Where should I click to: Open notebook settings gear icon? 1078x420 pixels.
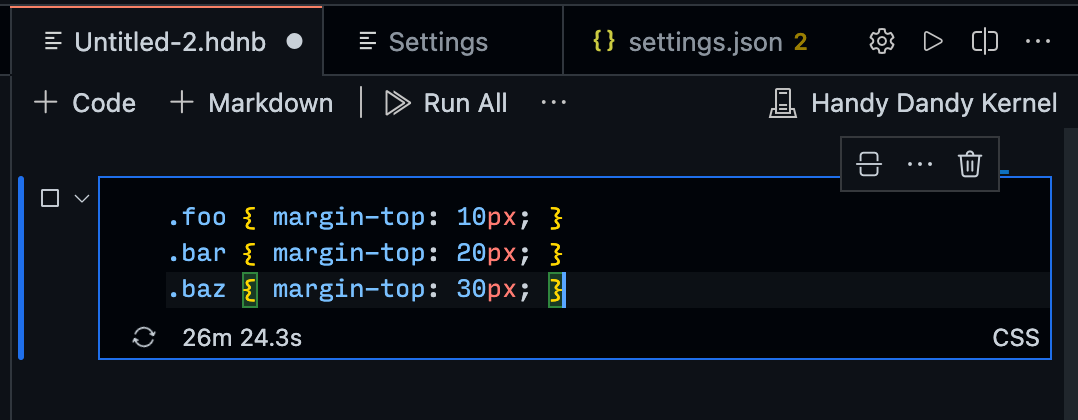click(x=881, y=42)
